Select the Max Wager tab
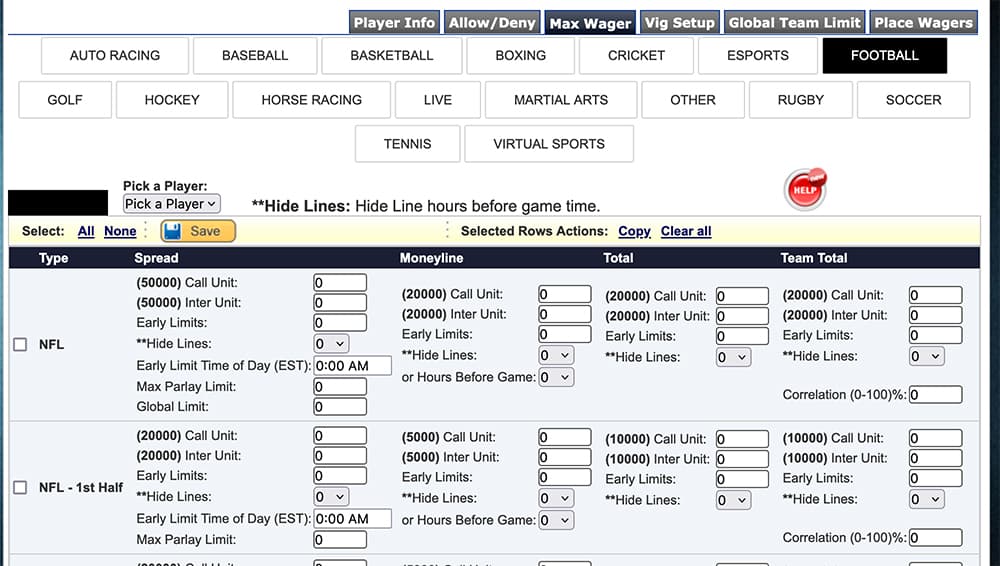1000x566 pixels. point(590,23)
